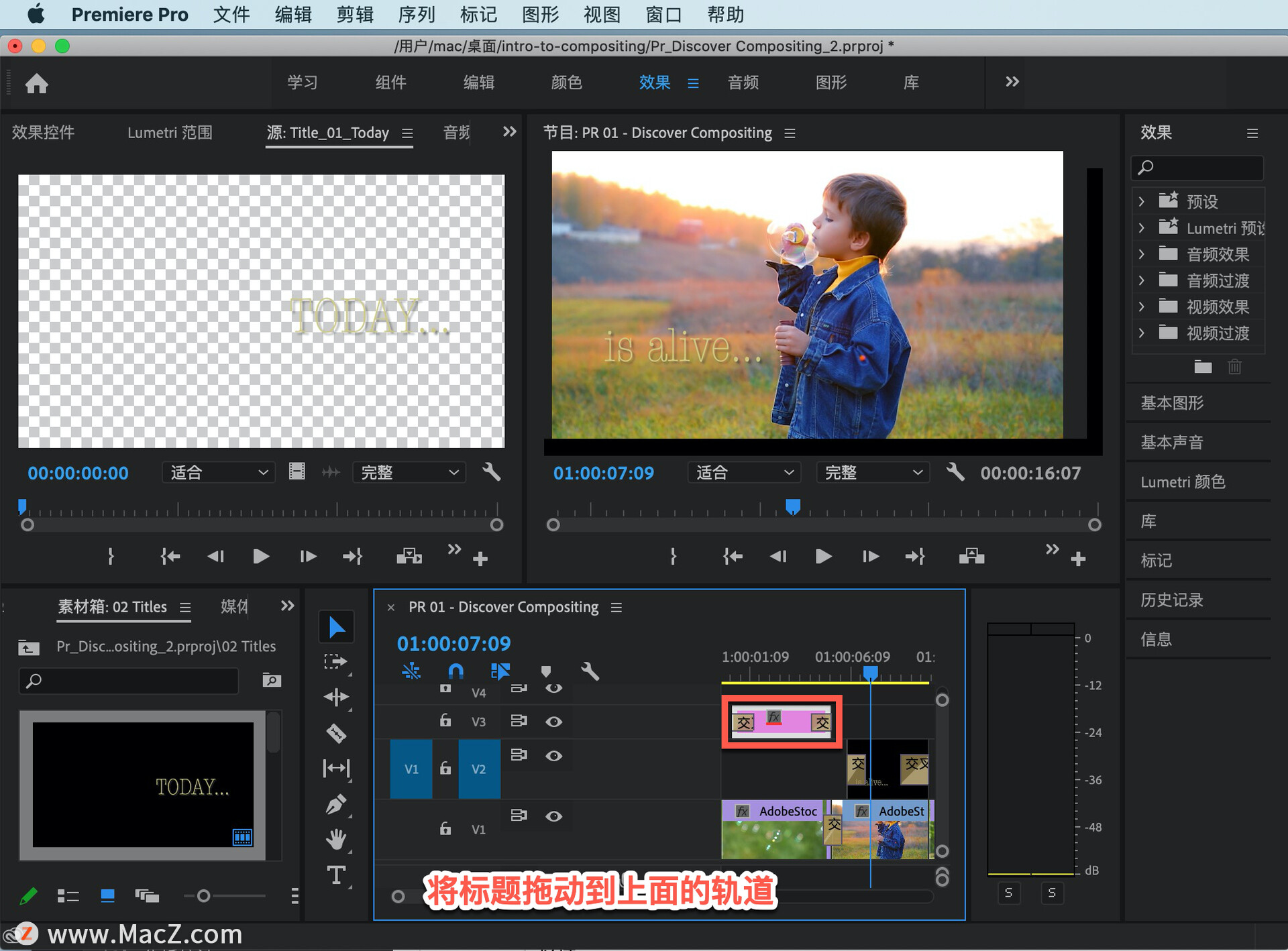Open Program monitor resolution dropdown 完整
Screen dimensions: 1288x951
[x=873, y=472]
